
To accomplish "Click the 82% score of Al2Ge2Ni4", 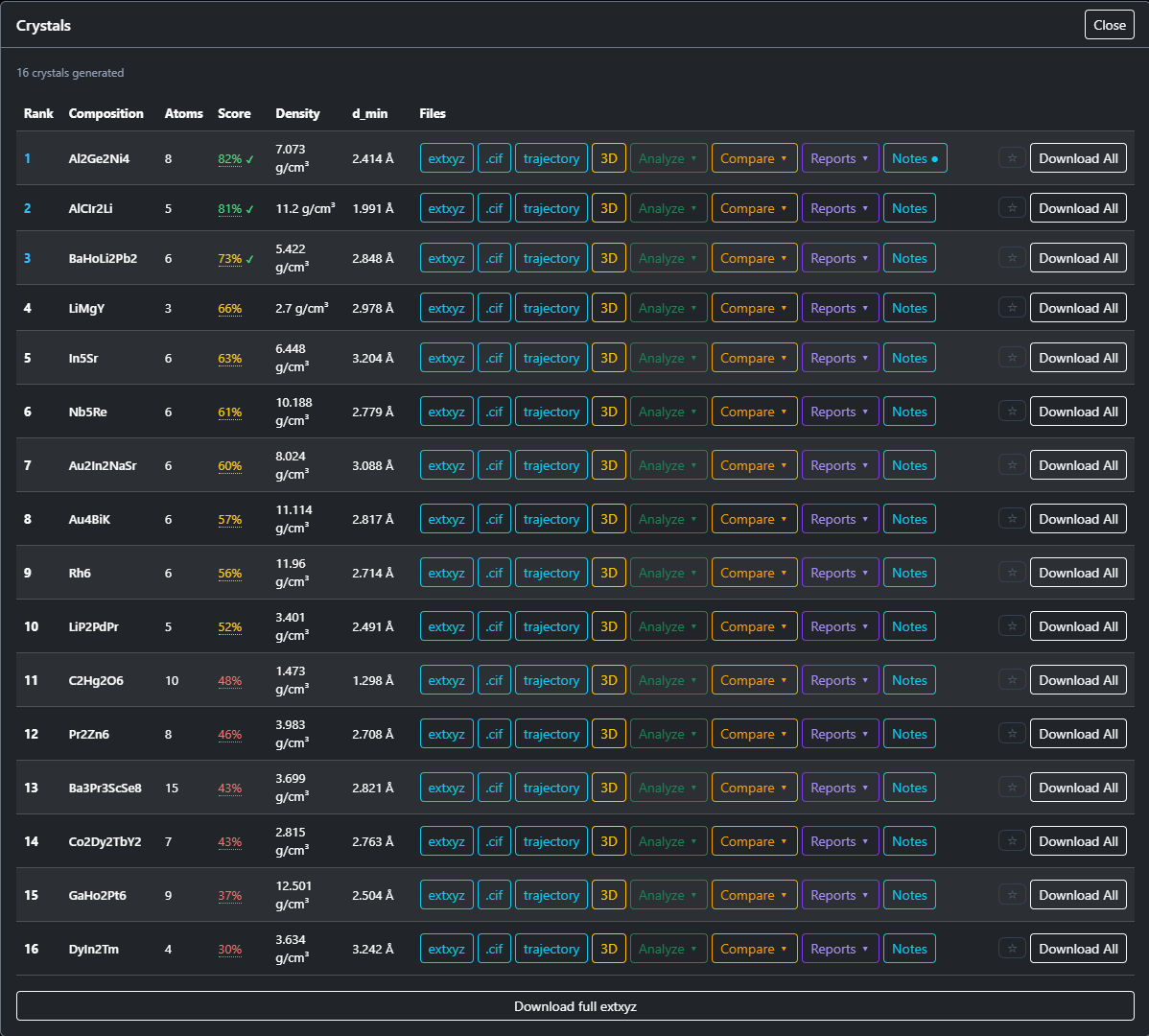I will click(229, 159).
